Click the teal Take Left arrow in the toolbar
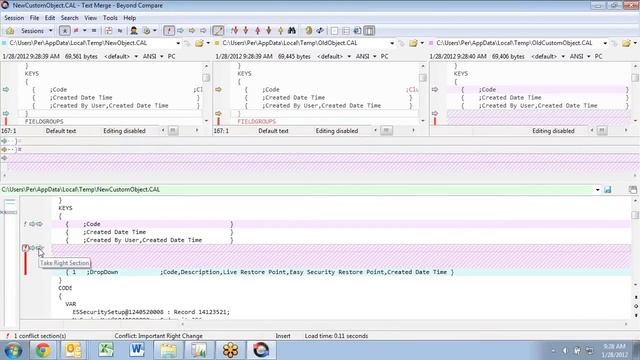The width and height of the screenshot is (640, 360). 180,31
